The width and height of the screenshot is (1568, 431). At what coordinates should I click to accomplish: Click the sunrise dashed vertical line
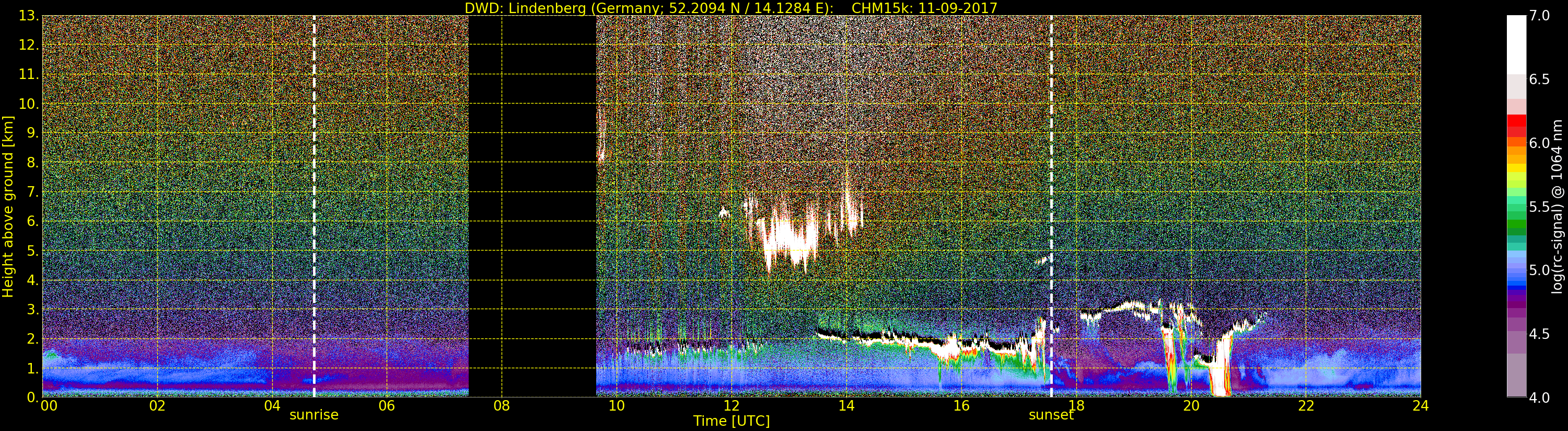314,183
